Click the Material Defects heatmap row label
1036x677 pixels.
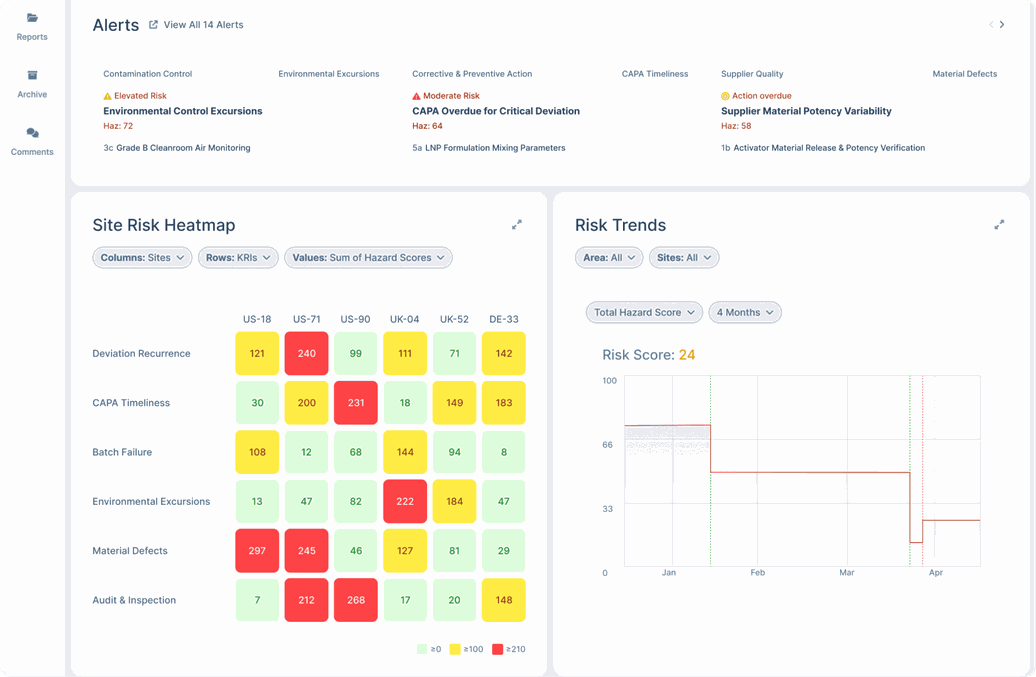[x=130, y=551]
